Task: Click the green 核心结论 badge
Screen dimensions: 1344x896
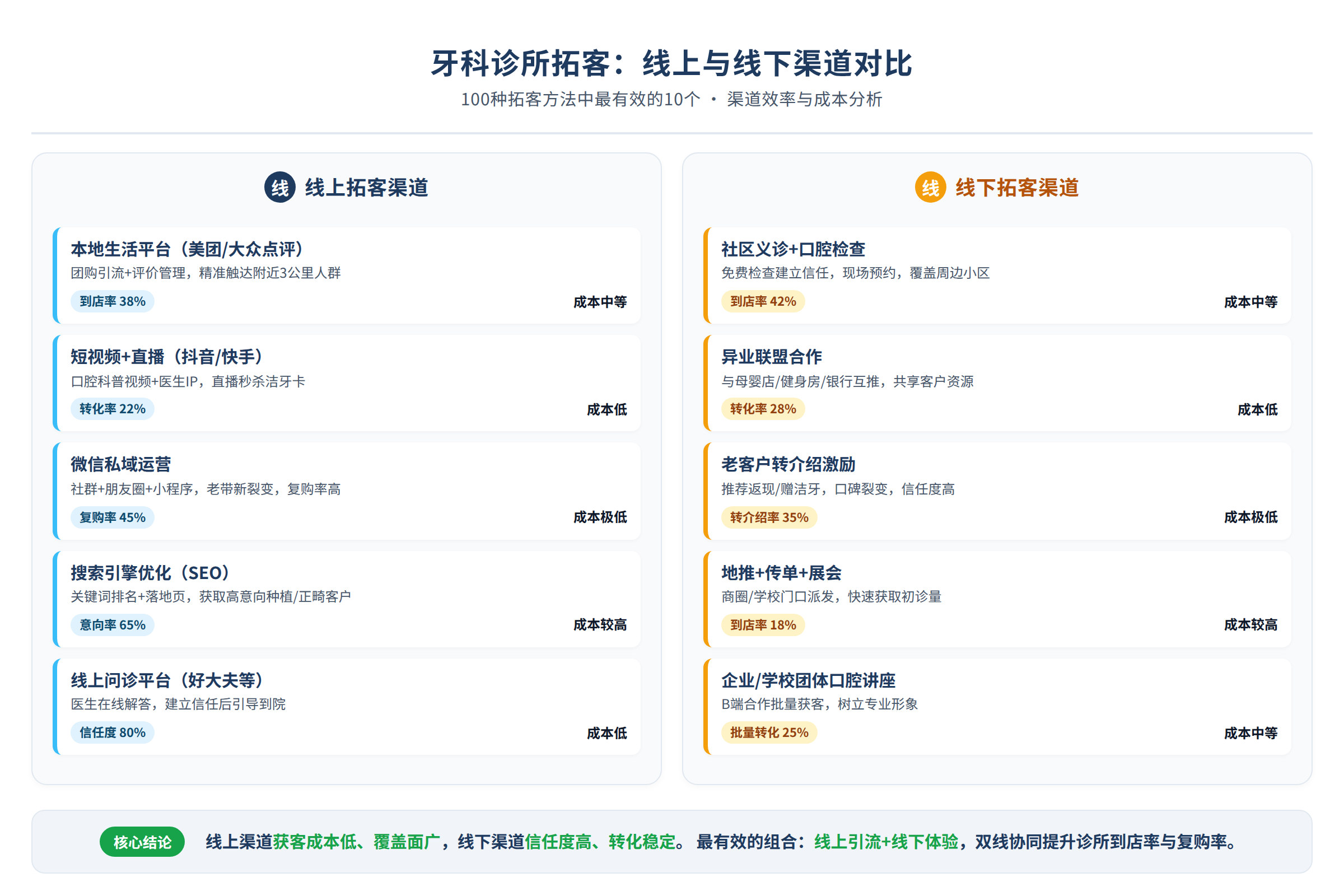Action: (x=142, y=842)
